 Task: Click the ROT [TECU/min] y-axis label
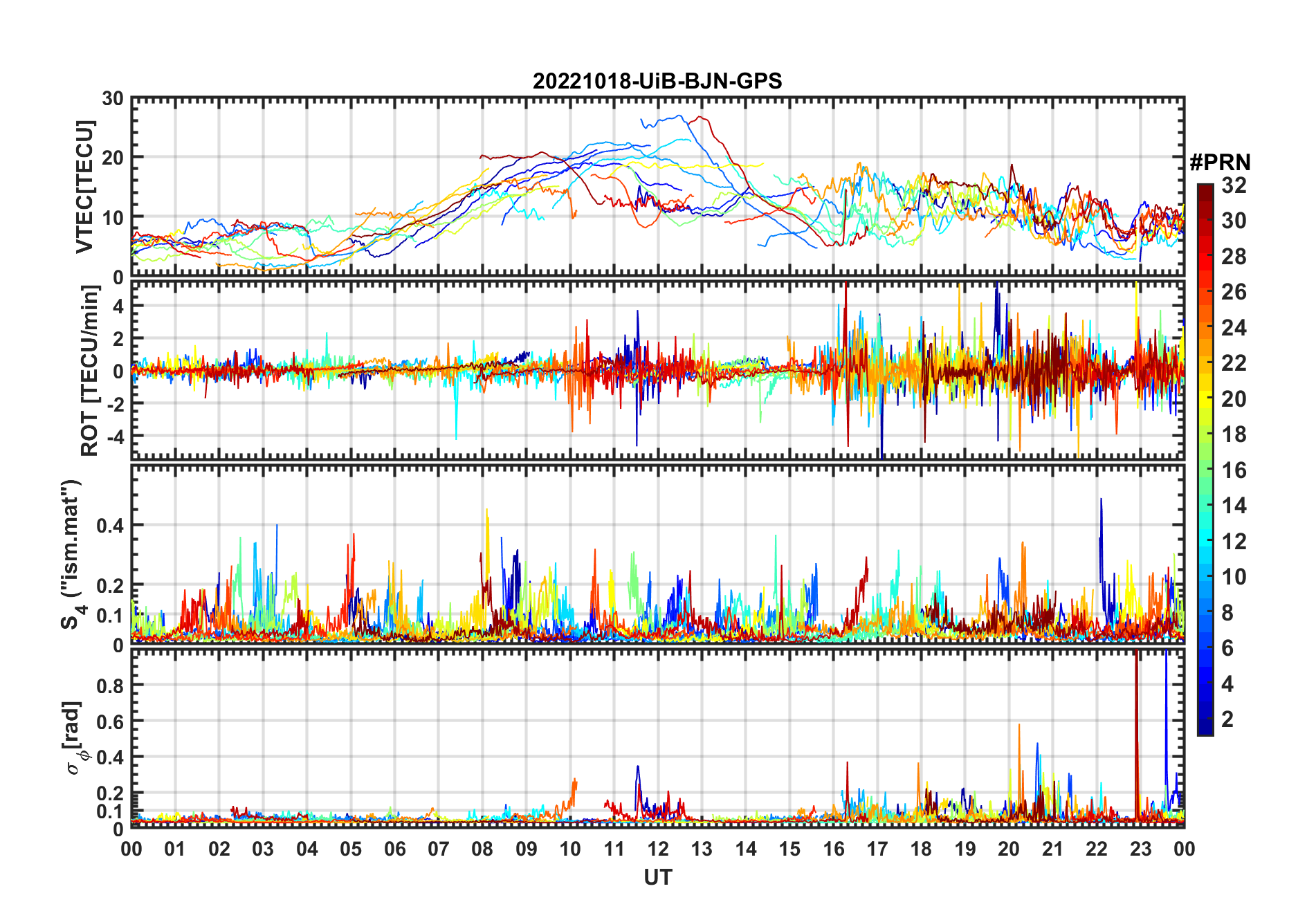pyautogui.click(x=89, y=370)
